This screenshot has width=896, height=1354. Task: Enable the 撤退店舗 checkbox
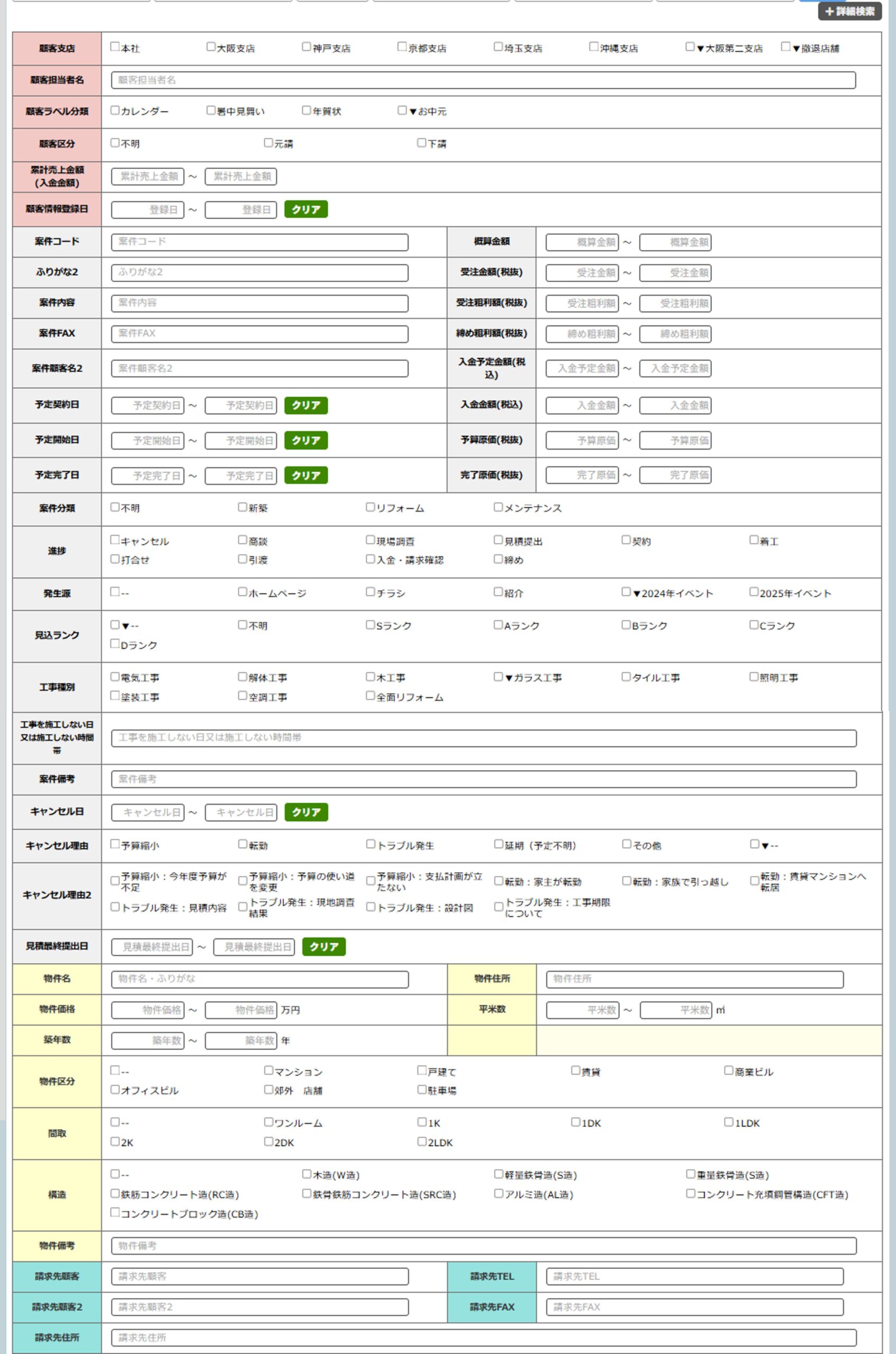point(786,47)
